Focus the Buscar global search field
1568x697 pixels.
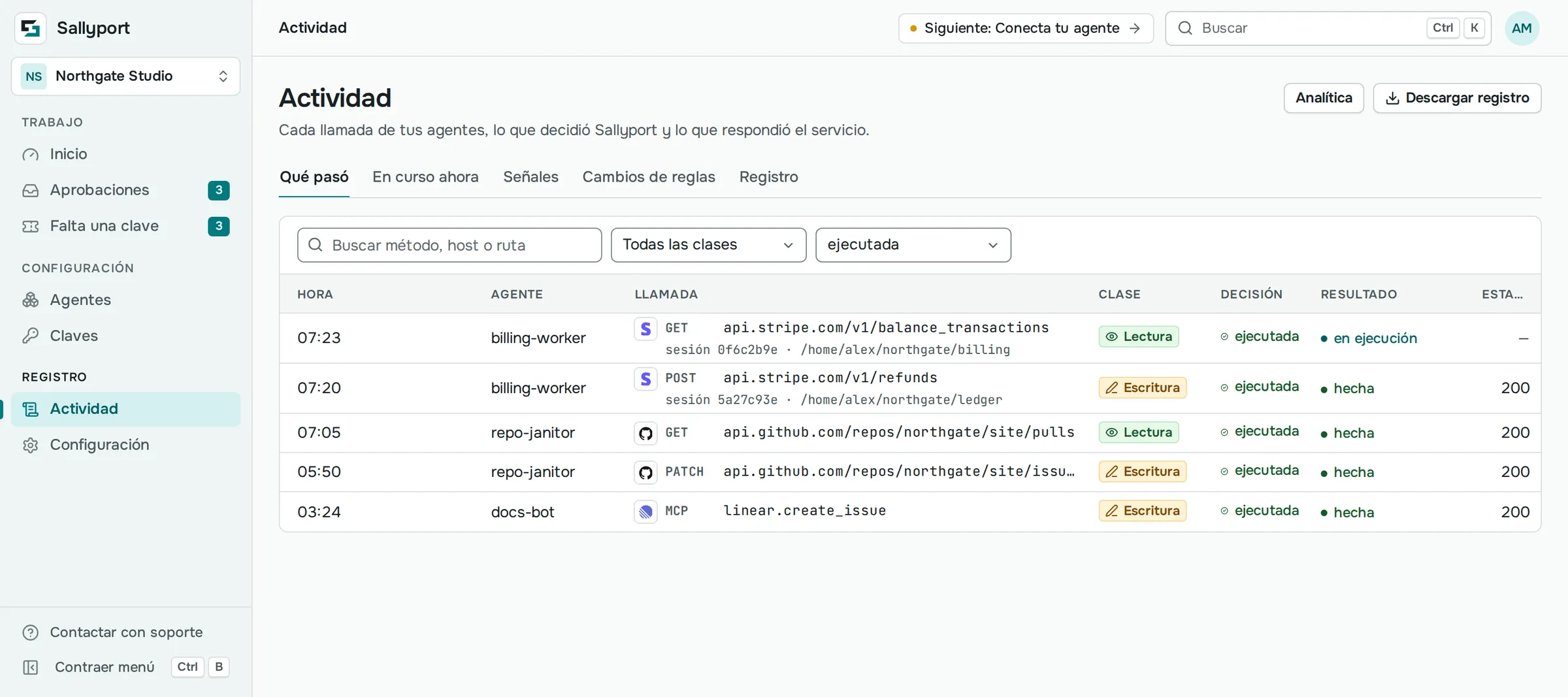pos(1328,28)
